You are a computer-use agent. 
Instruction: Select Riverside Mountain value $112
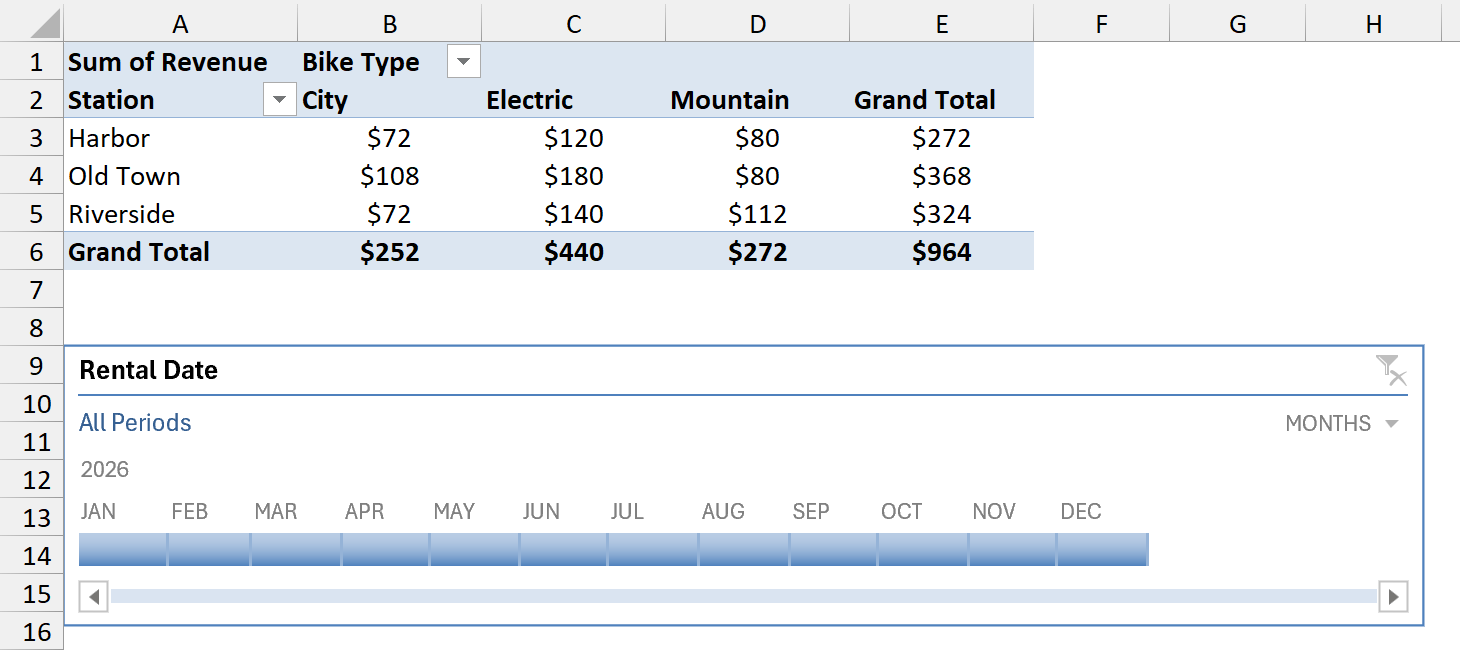758,214
